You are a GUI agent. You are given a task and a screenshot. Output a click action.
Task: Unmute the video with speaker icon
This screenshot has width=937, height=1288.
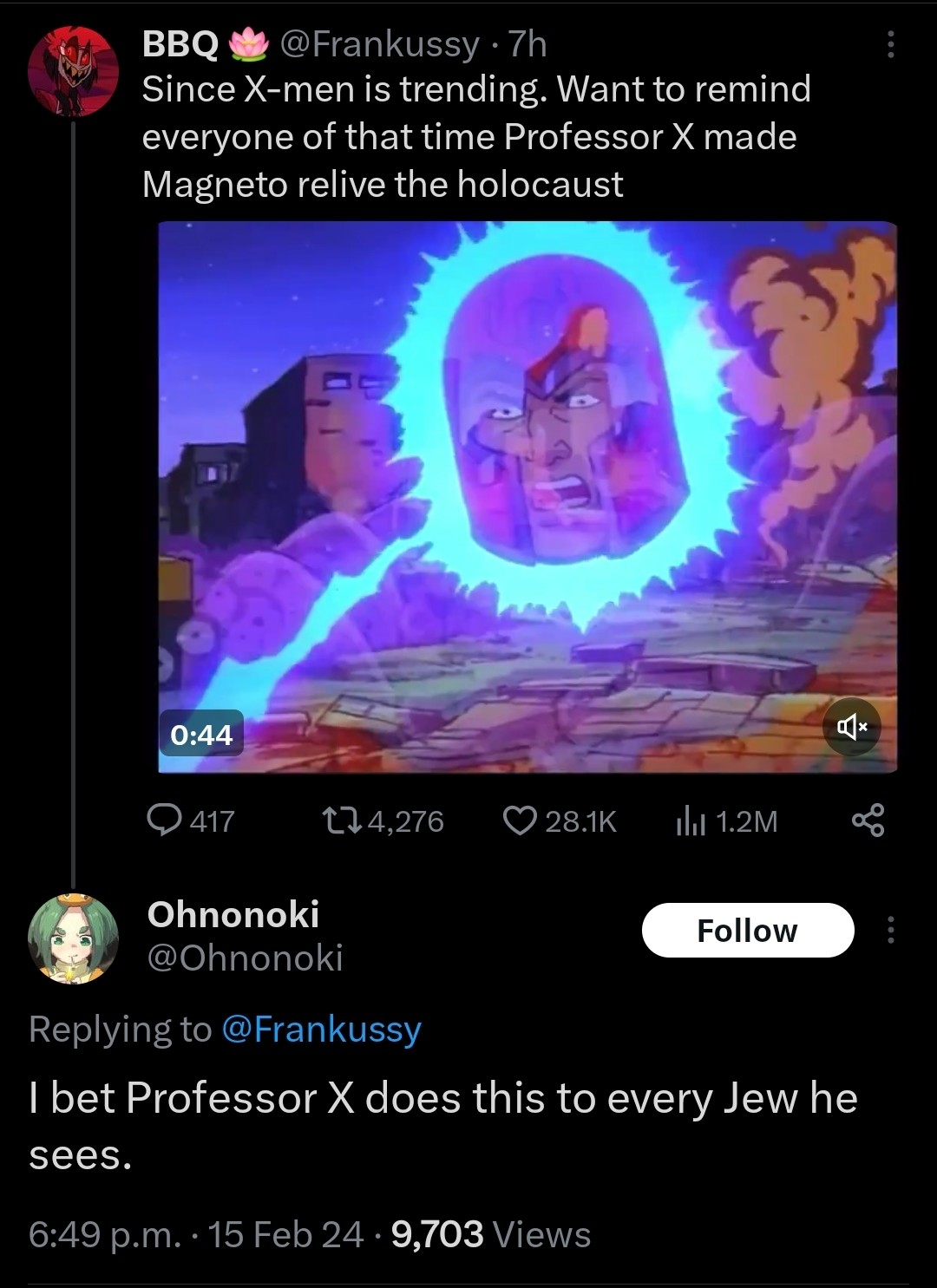(x=852, y=727)
